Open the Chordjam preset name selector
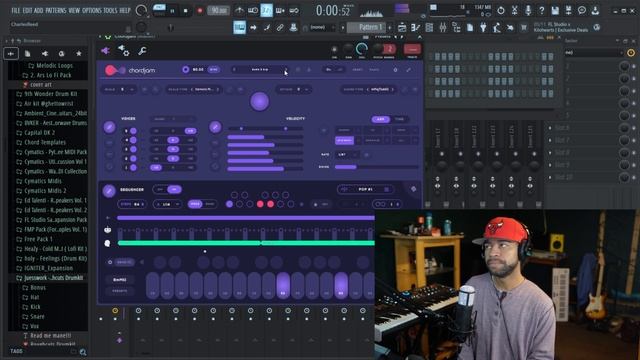 pyautogui.click(x=260, y=70)
